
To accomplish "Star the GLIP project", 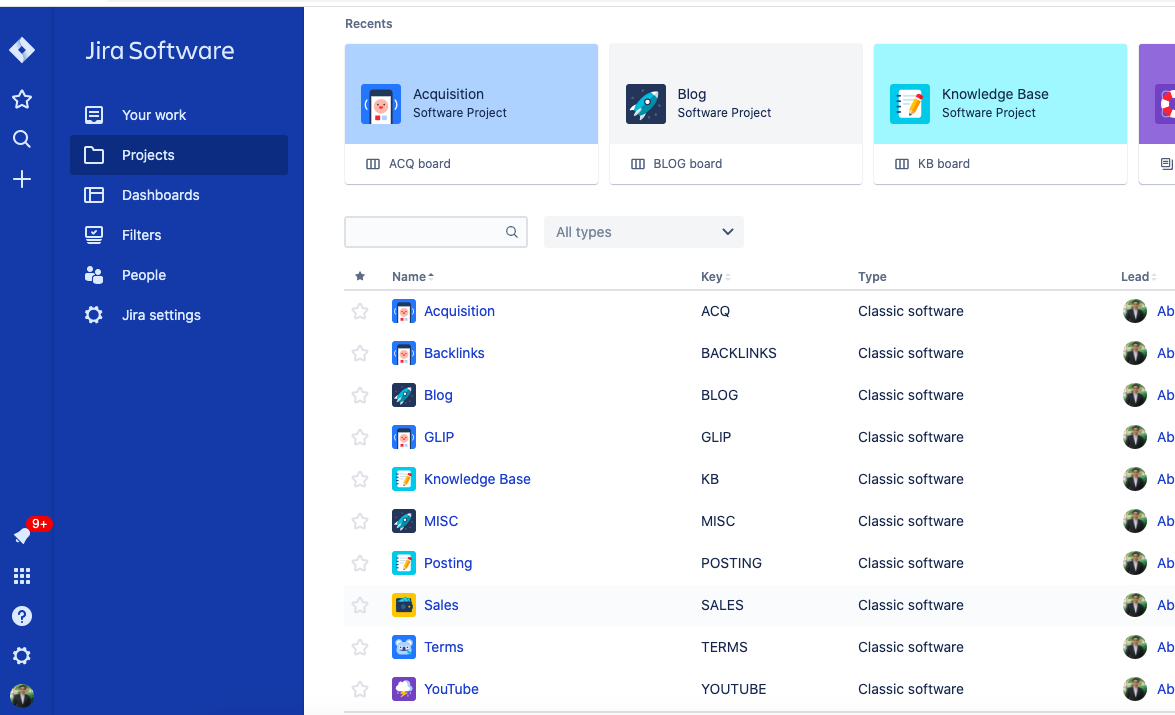I will point(360,437).
